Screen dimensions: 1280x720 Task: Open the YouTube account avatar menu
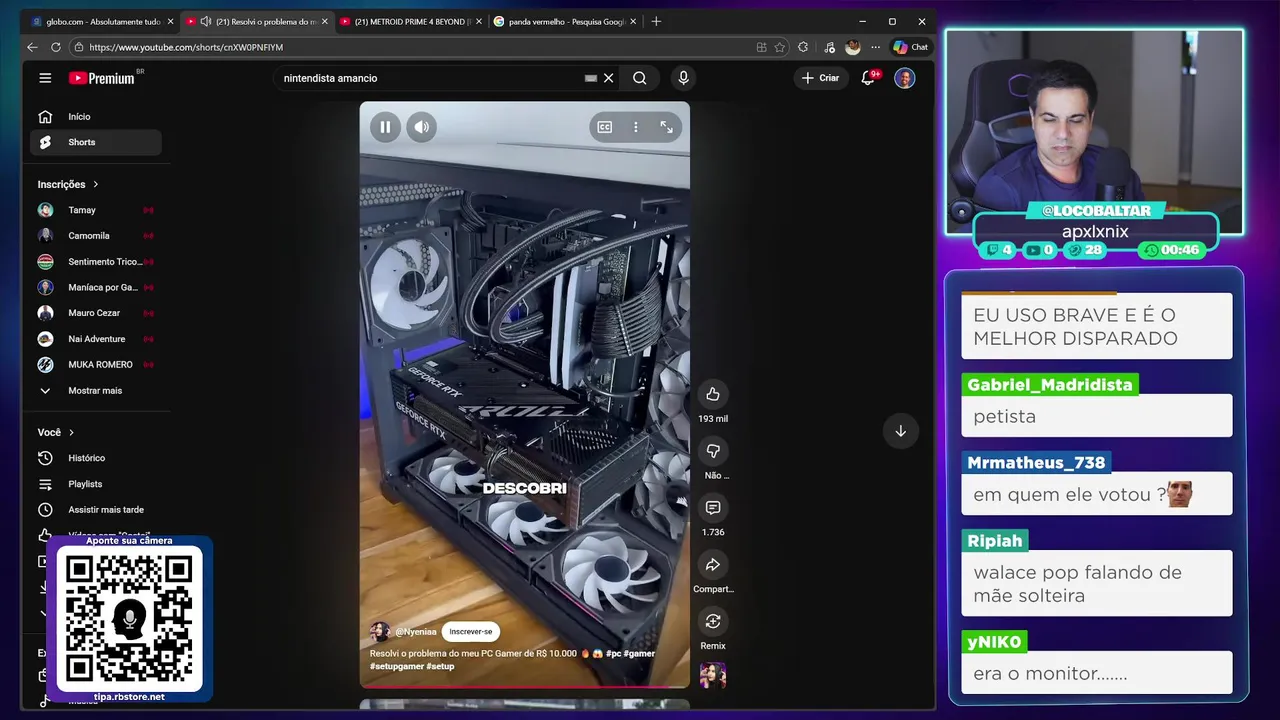coord(905,78)
